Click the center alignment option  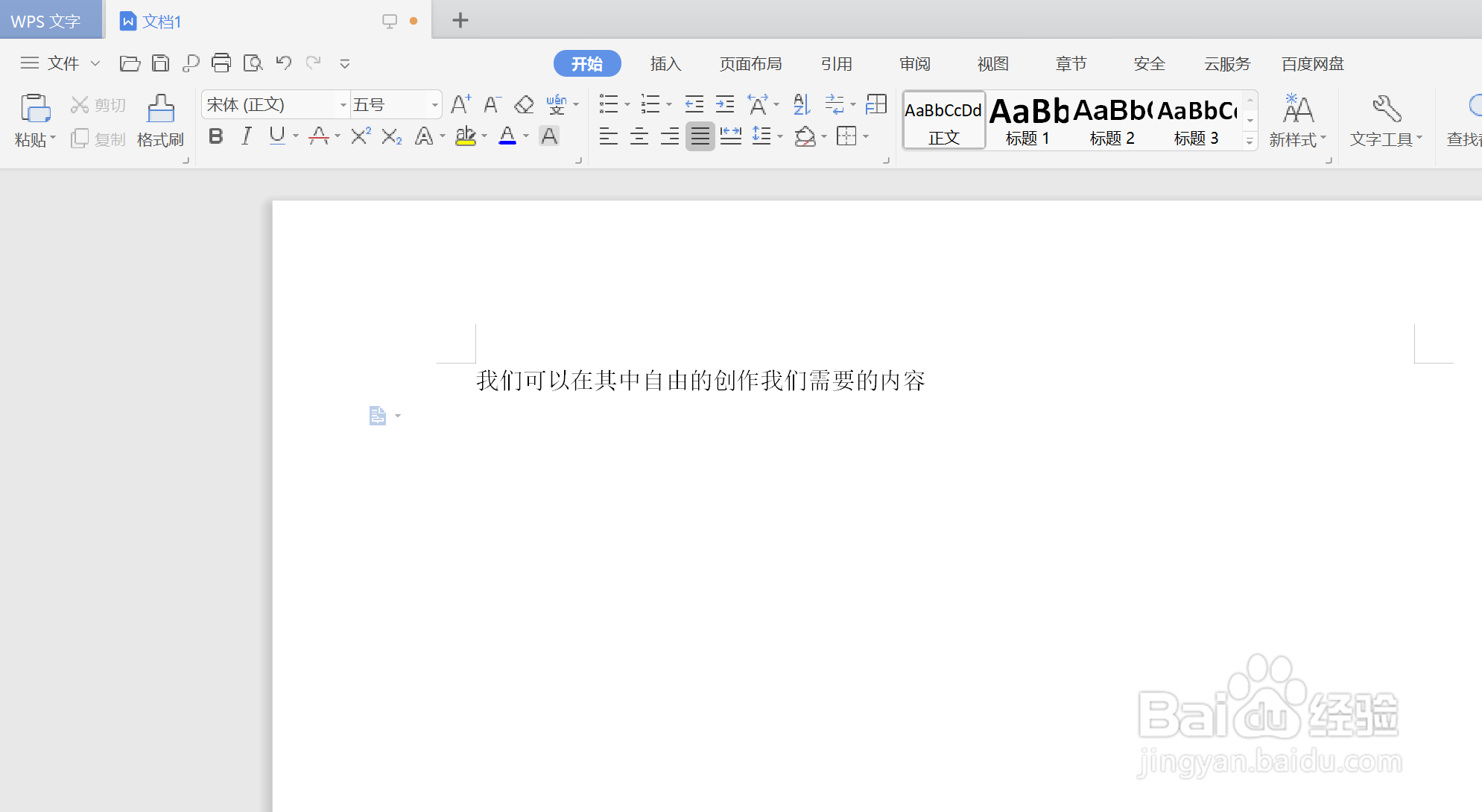pos(639,136)
